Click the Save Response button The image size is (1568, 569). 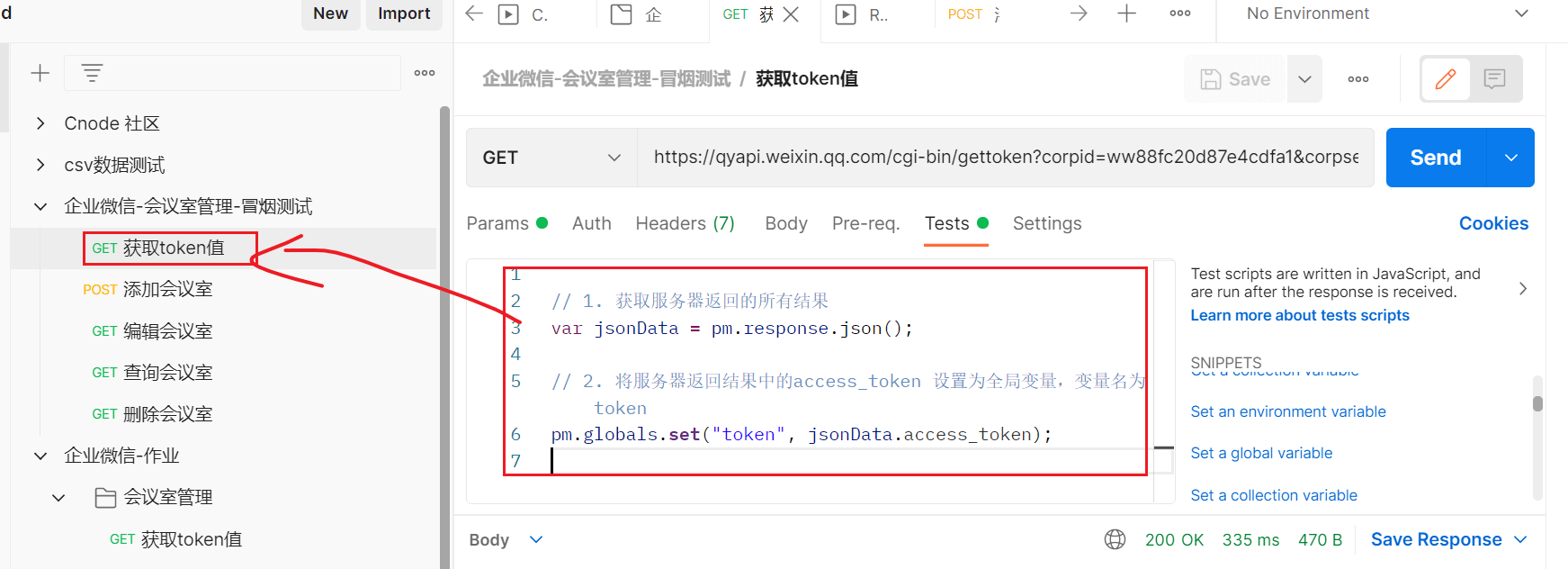point(1436,539)
